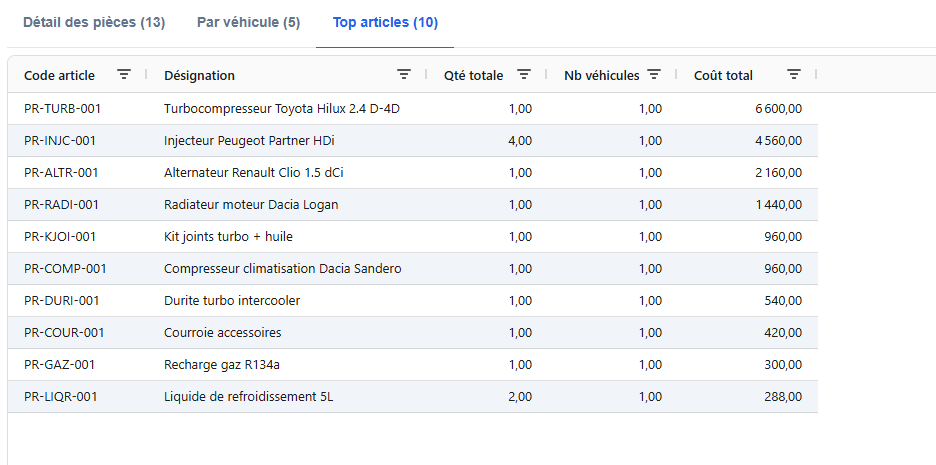The height and width of the screenshot is (465, 936).
Task: Switch to Par véhicule tab
Action: point(248,22)
